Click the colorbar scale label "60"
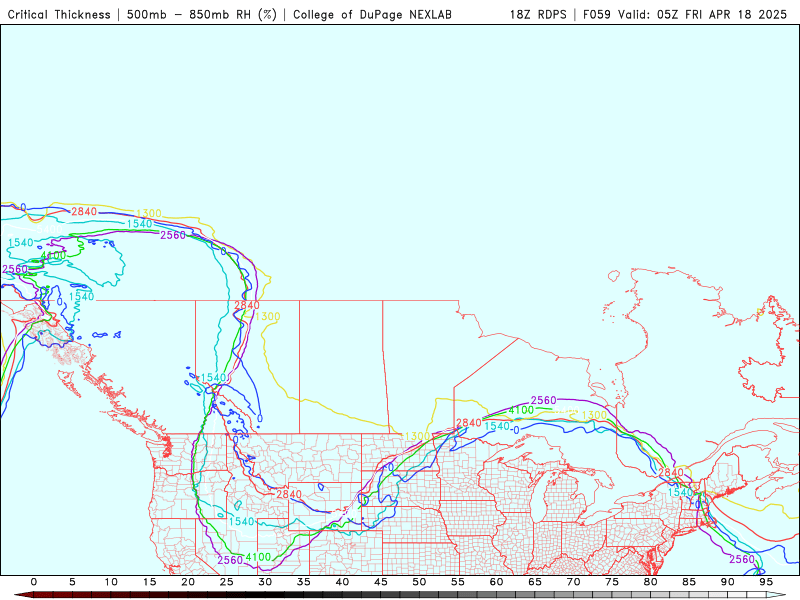Image resolution: width=800 pixels, height=600 pixels. pos(496,582)
